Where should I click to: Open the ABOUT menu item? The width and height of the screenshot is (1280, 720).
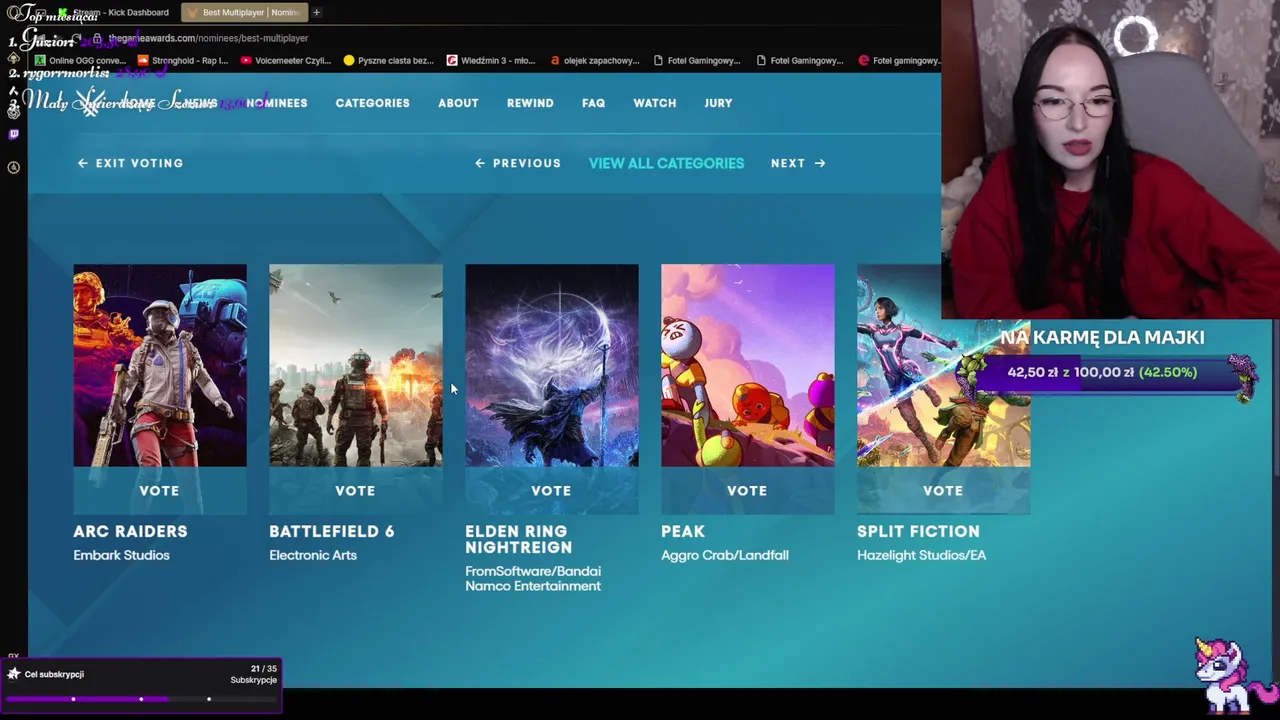(x=458, y=103)
